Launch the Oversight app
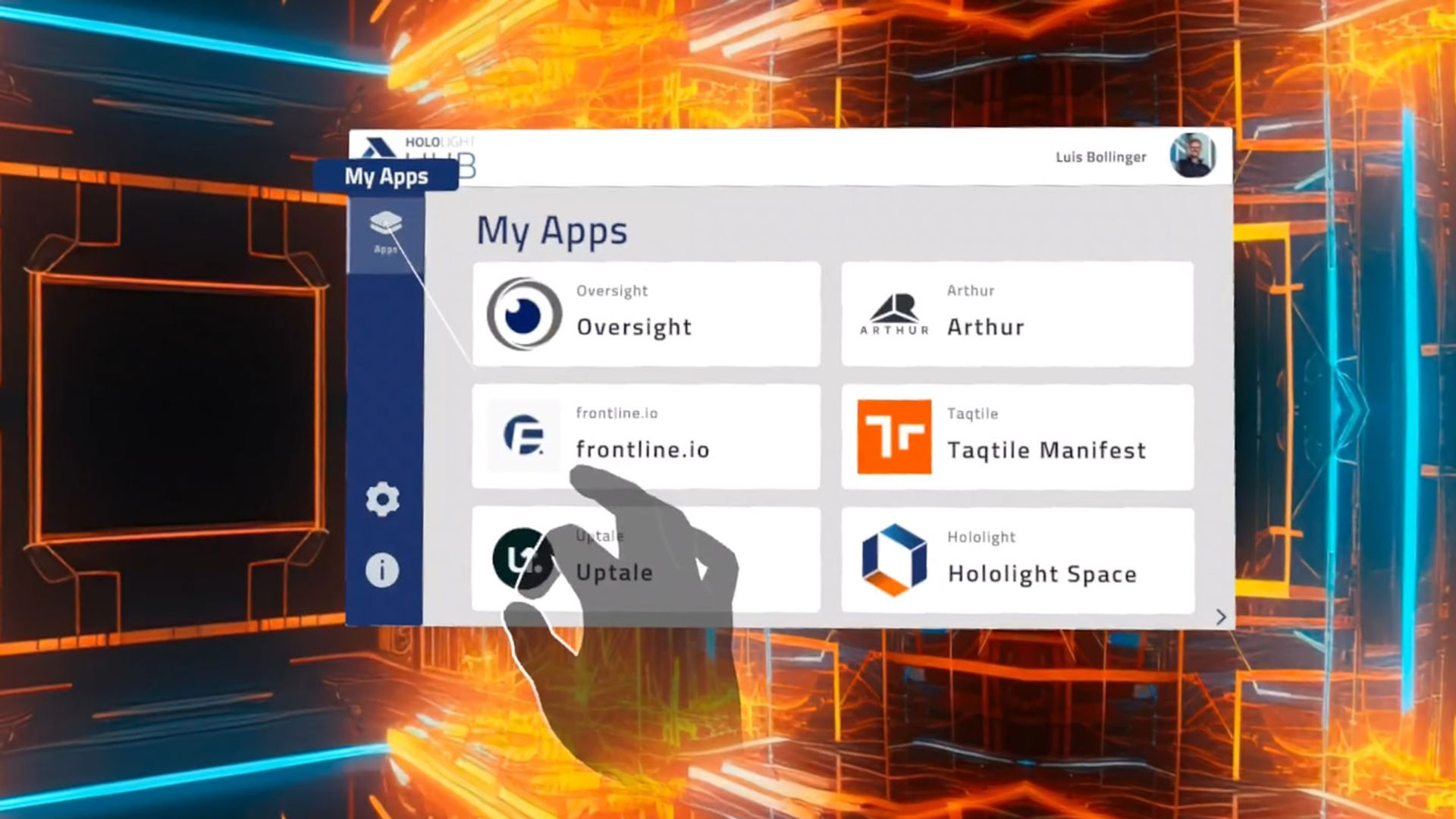Screen dimensions: 1456x819 pyautogui.click(x=646, y=314)
